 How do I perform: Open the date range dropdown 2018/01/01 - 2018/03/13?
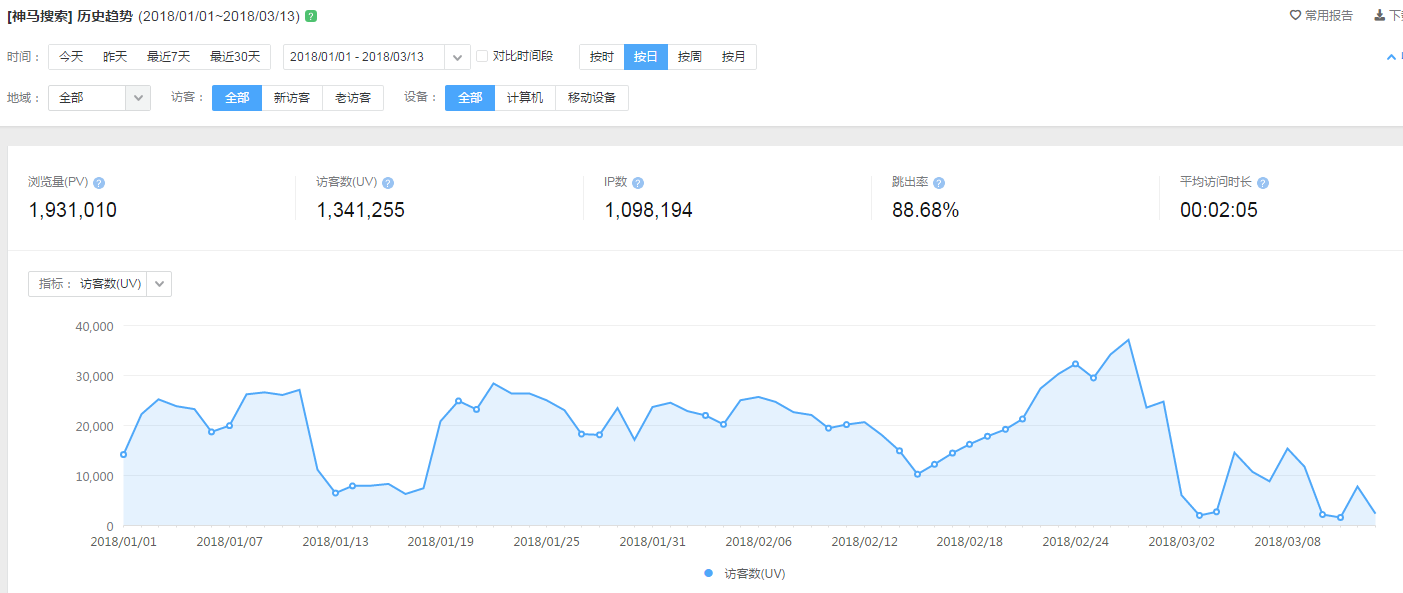point(457,57)
